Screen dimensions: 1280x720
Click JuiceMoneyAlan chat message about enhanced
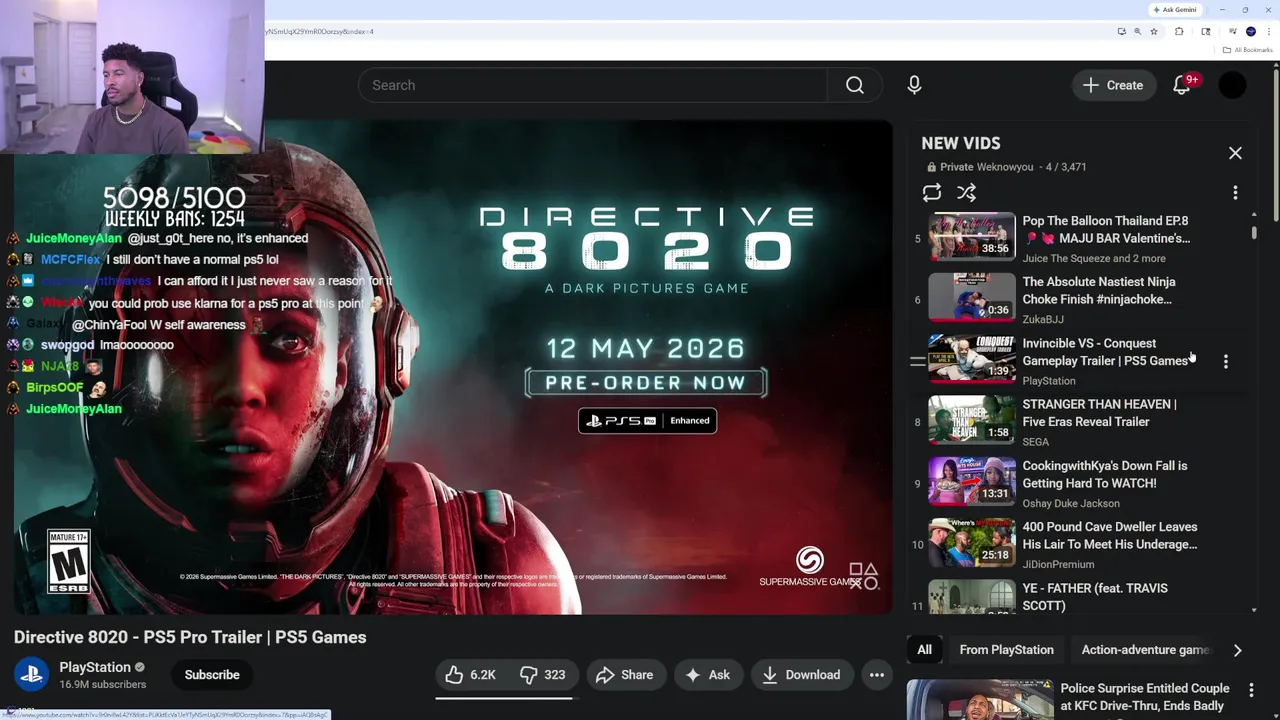[x=167, y=238]
